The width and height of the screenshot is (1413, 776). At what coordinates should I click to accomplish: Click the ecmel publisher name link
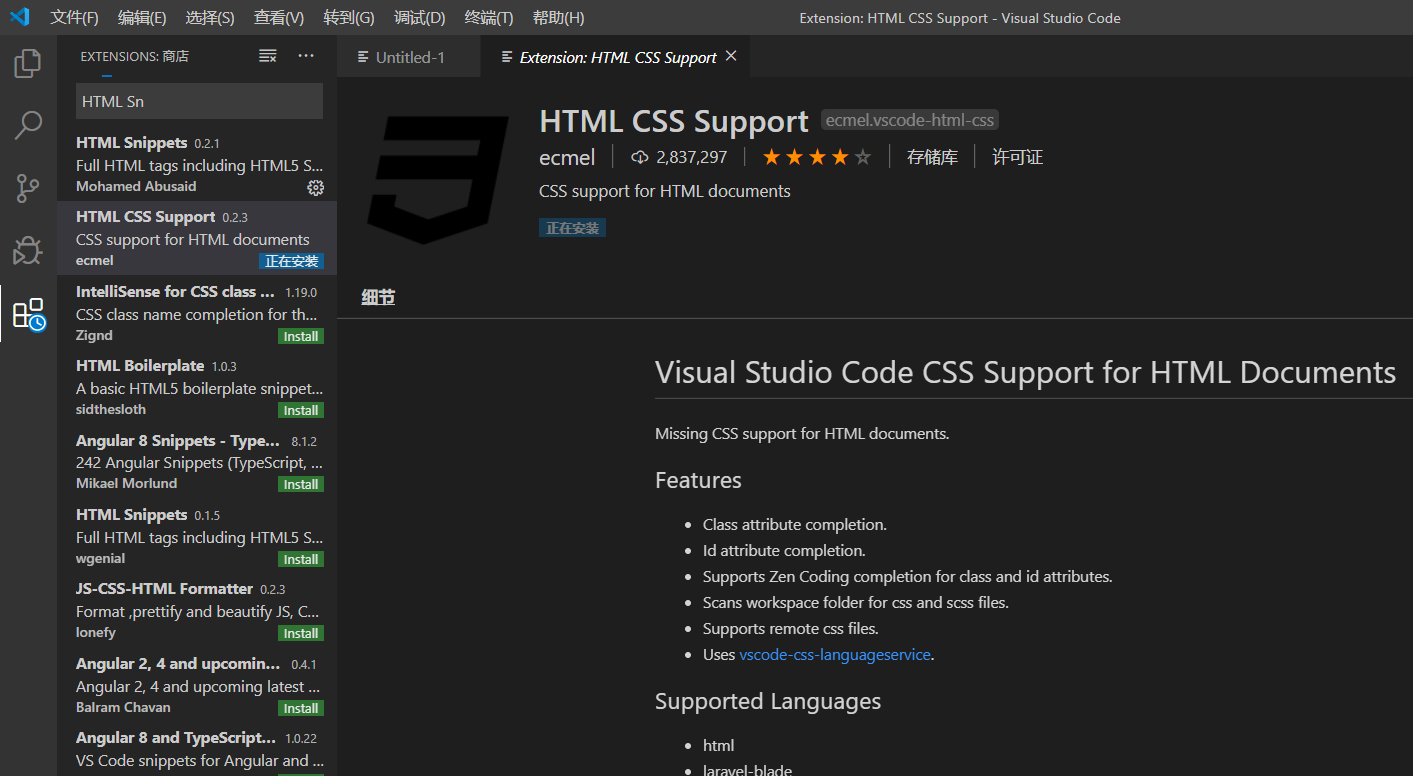click(x=567, y=157)
